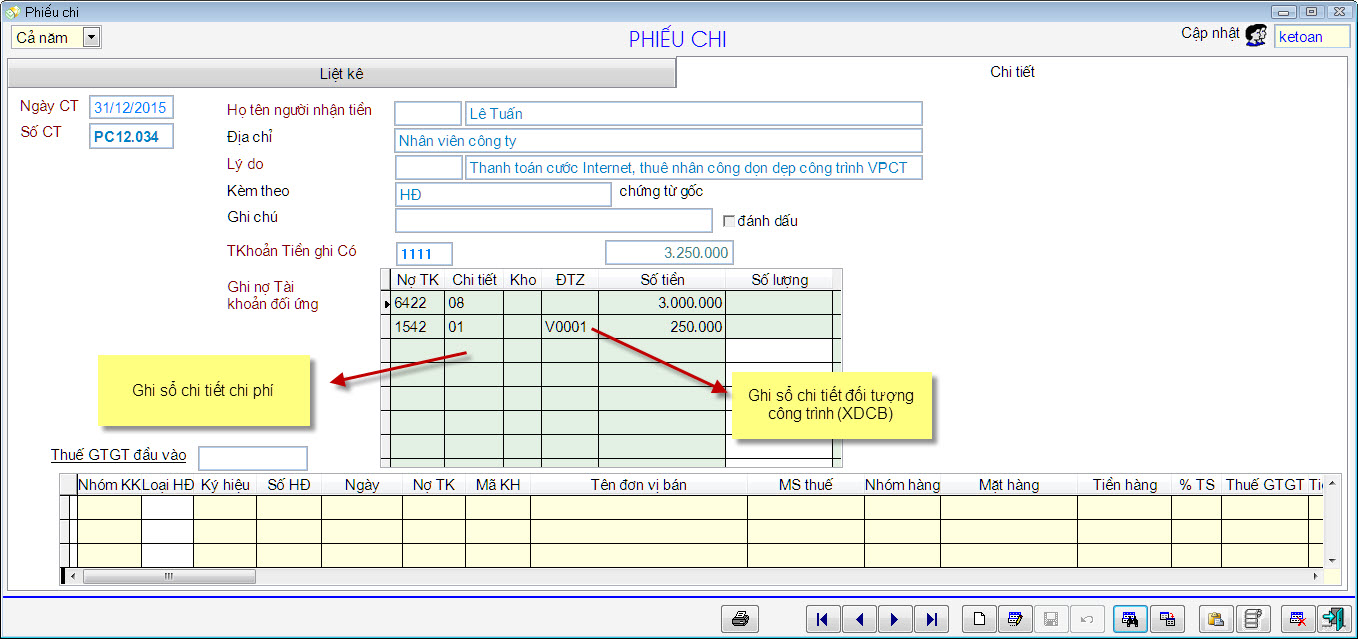Open the "Cả năm" period dropdown
This screenshot has width=1358, height=639.
coord(91,38)
